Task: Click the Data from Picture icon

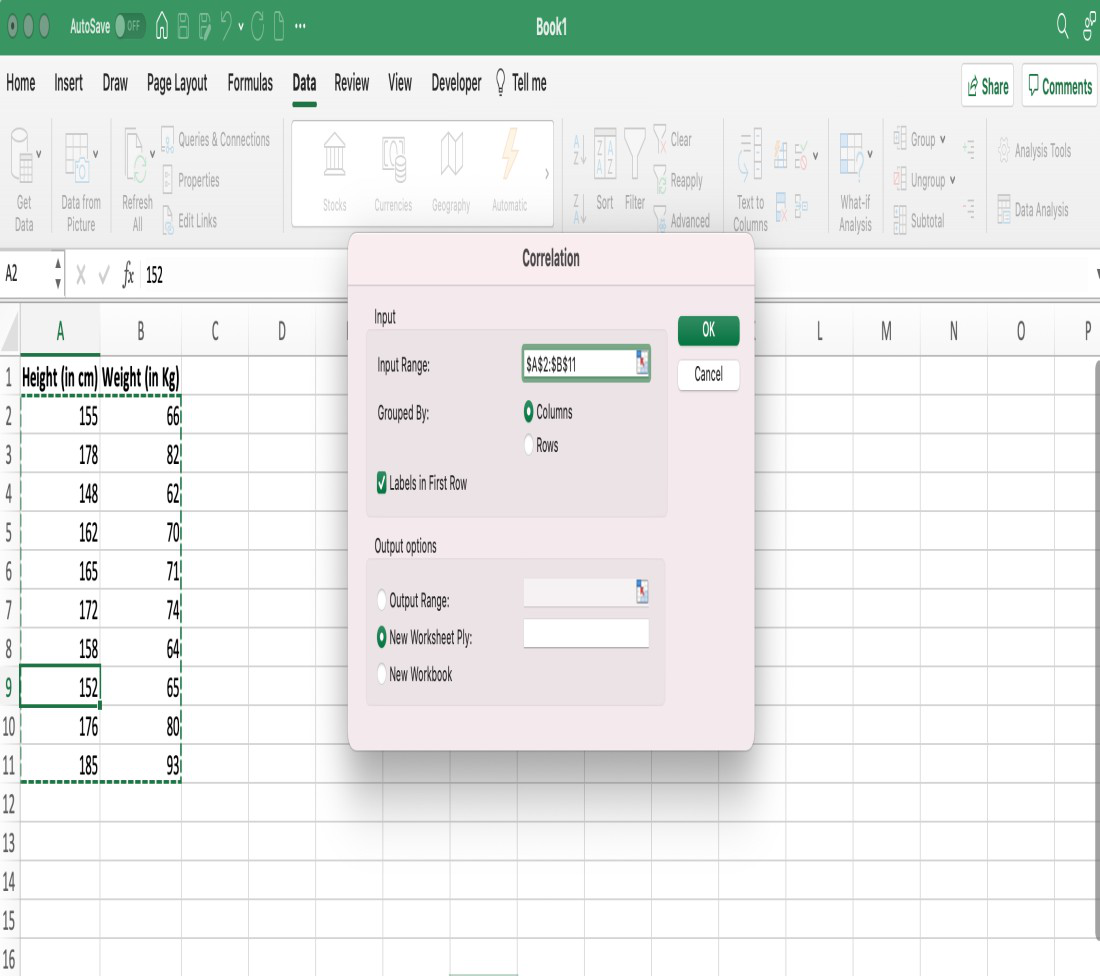Action: tap(76, 157)
